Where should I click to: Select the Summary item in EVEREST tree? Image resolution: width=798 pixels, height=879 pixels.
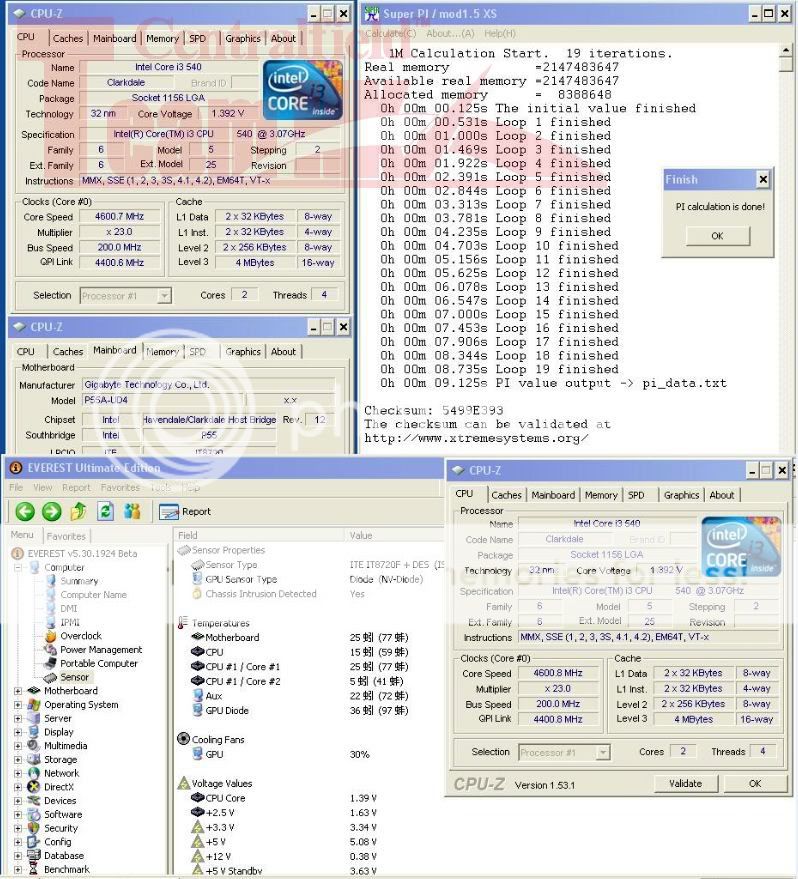click(79, 581)
